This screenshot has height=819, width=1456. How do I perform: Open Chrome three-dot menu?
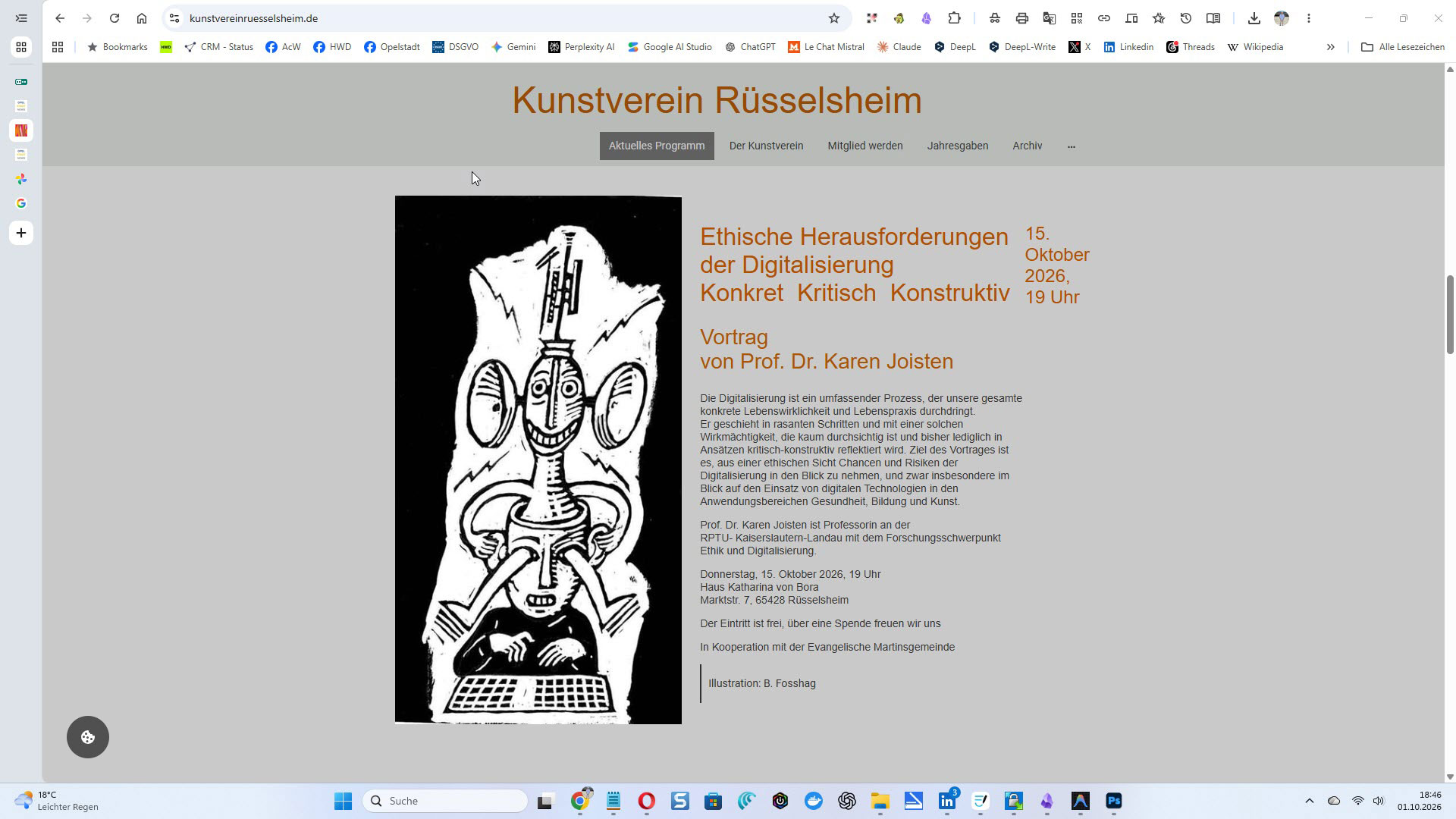1309,18
